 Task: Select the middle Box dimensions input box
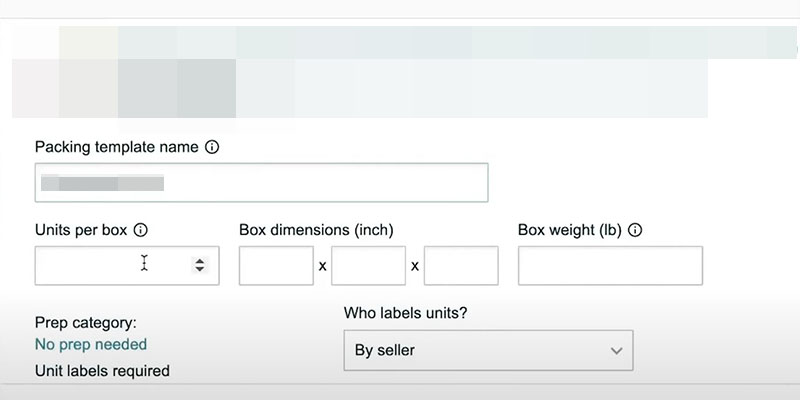coord(368,265)
